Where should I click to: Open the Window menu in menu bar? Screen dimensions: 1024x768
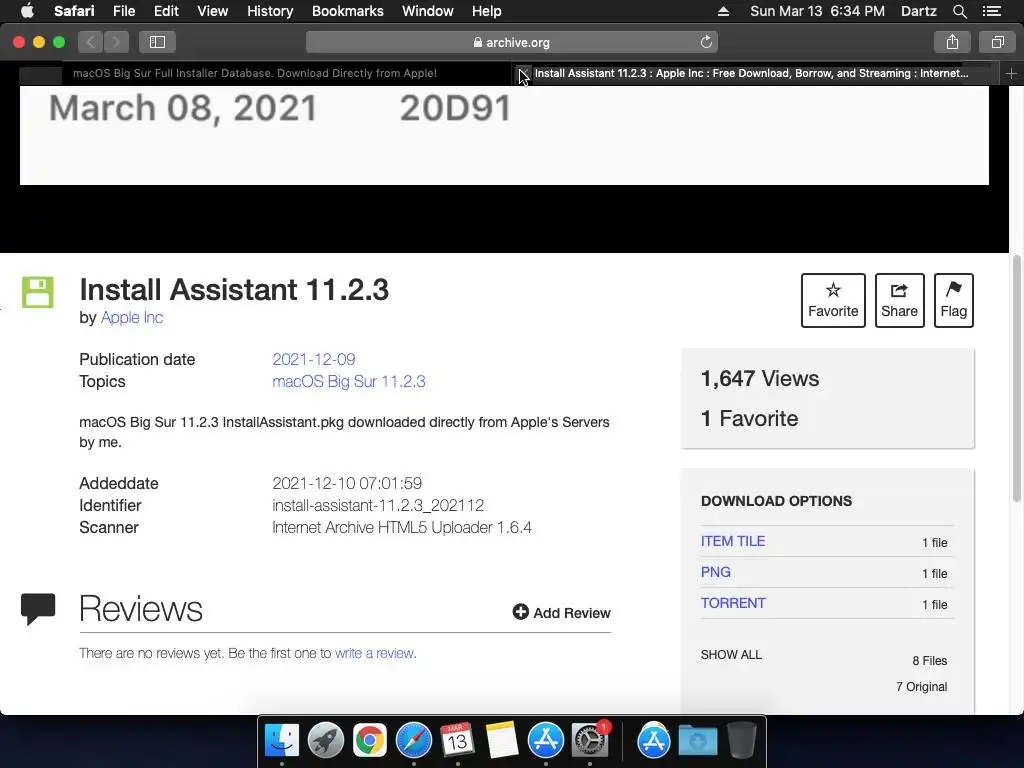pyautogui.click(x=428, y=11)
